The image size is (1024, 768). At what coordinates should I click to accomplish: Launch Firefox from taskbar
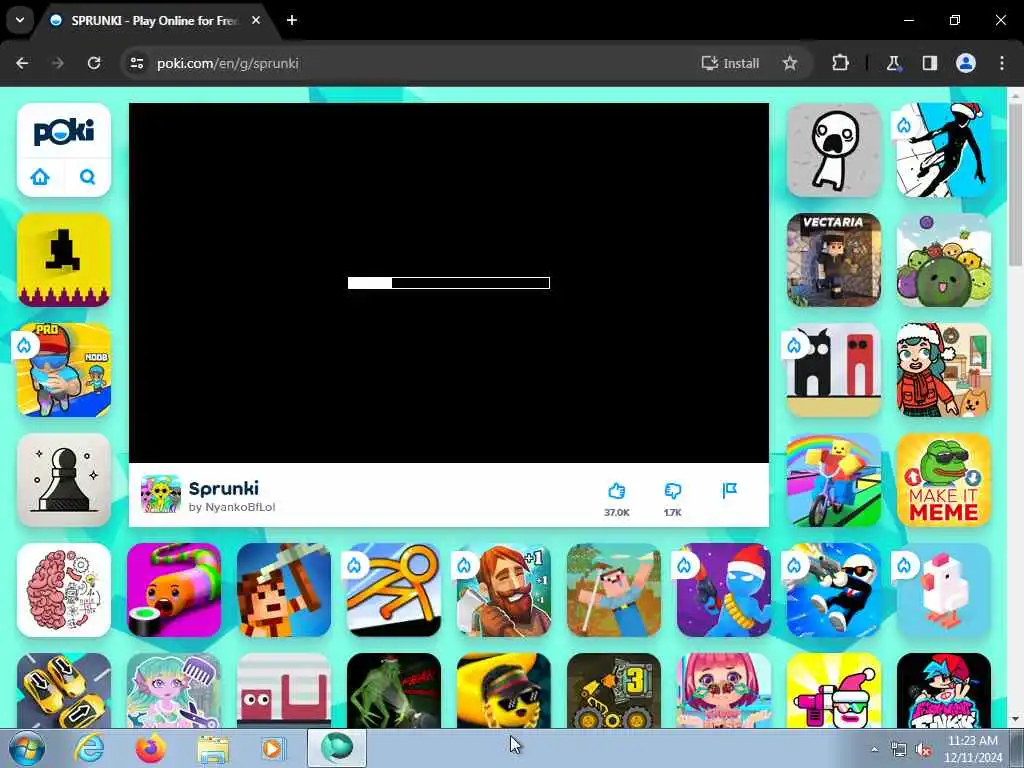tap(151, 748)
